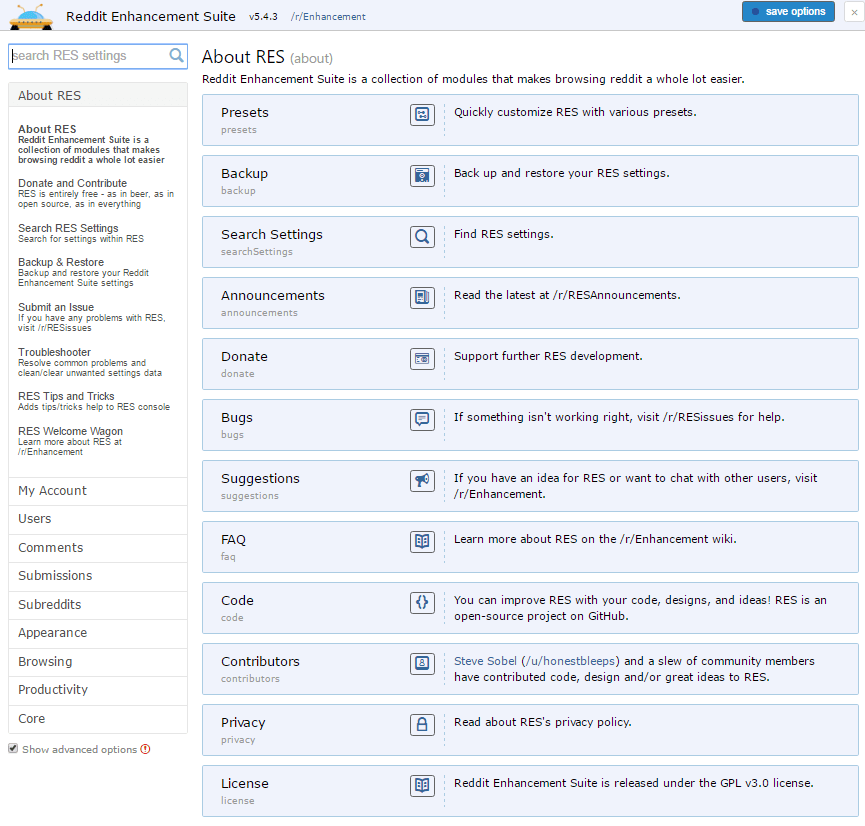This screenshot has width=865, height=826.
Task: Click the License book icon
Action: tap(422, 786)
